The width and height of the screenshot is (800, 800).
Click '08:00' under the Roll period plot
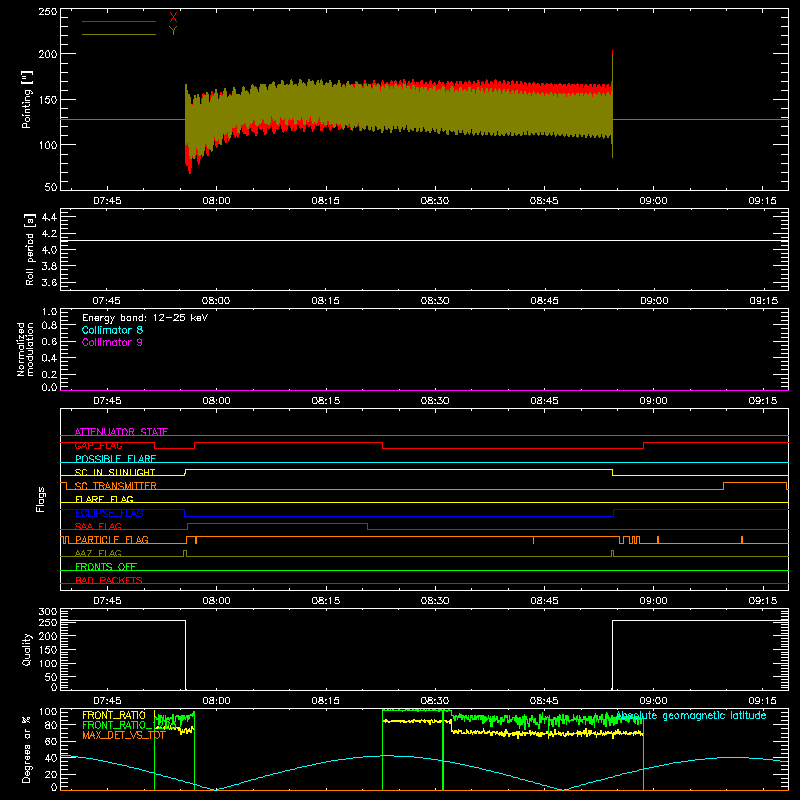(x=216, y=301)
